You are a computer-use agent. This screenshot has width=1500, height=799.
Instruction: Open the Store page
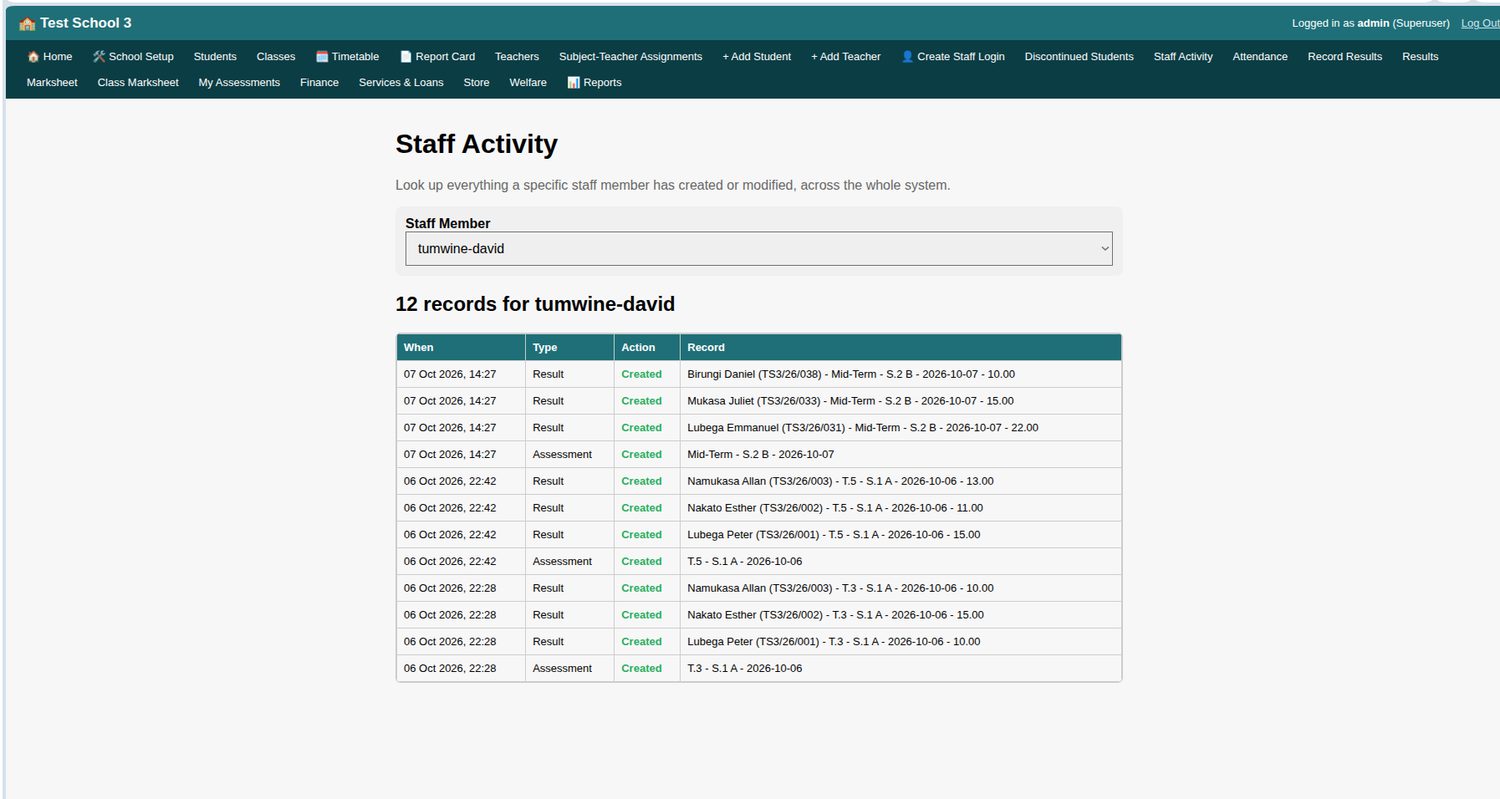(476, 83)
